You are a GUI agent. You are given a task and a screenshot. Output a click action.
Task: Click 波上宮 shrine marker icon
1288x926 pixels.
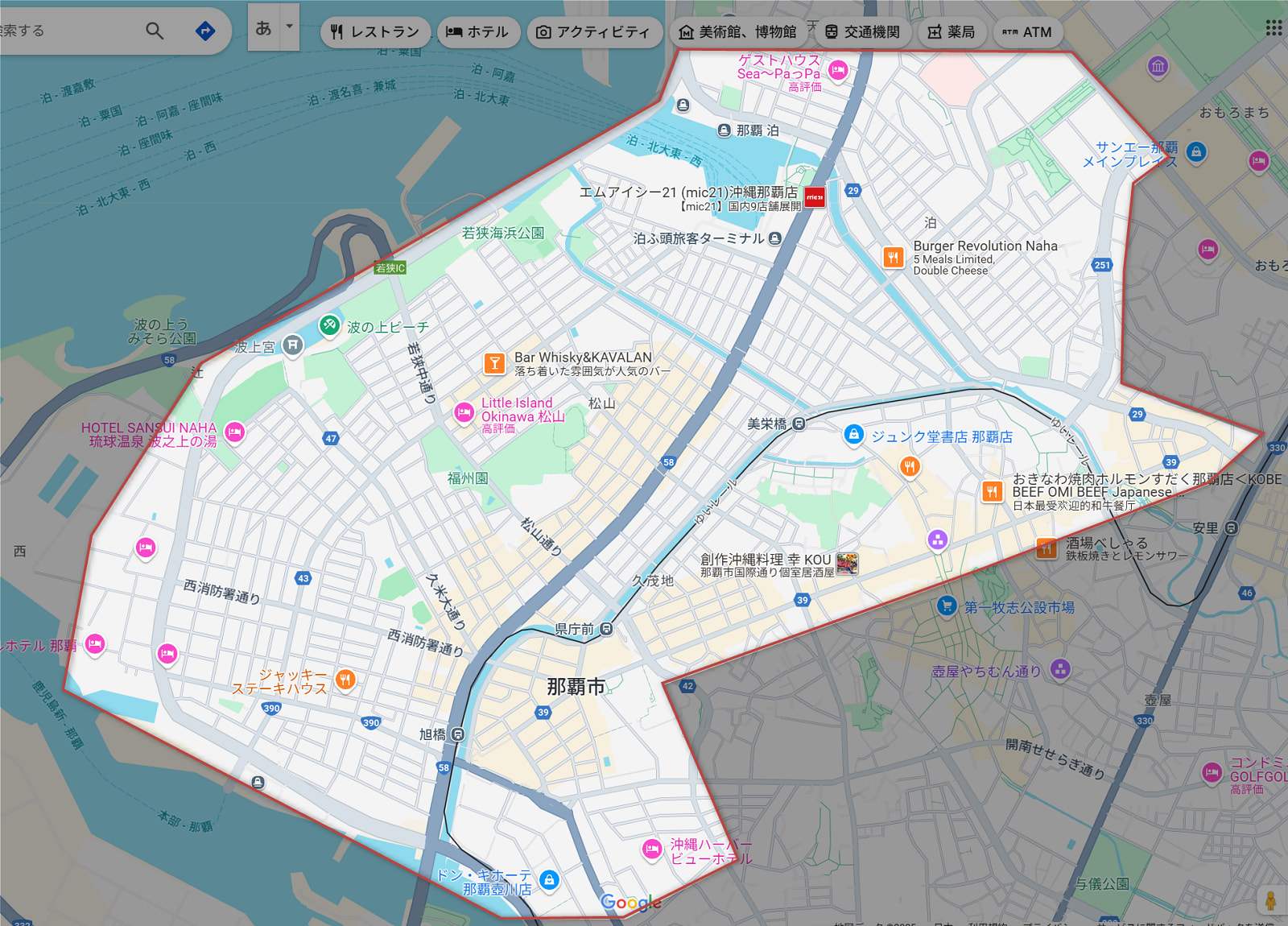pos(292,345)
